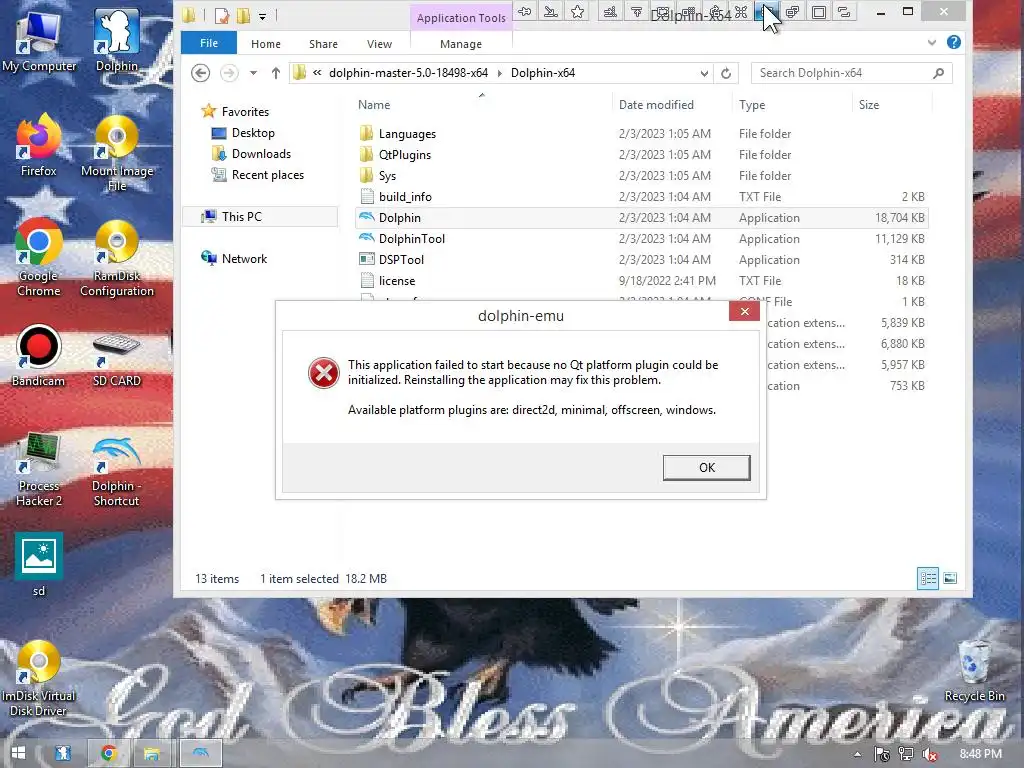The height and width of the screenshot is (768, 1024).
Task: Open the recent locations dropdown arrow
Action: (x=253, y=73)
